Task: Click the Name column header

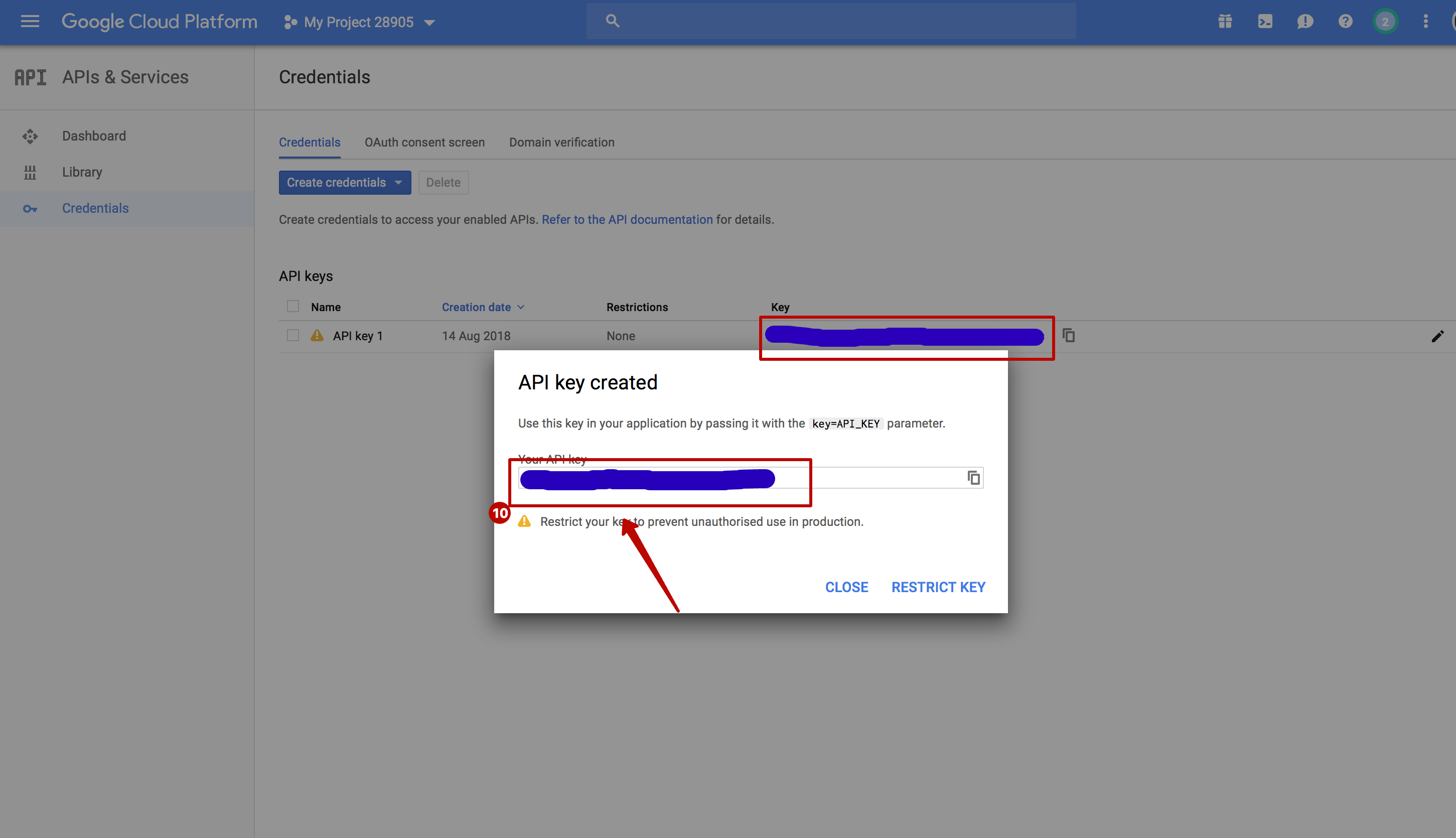Action: [x=326, y=307]
